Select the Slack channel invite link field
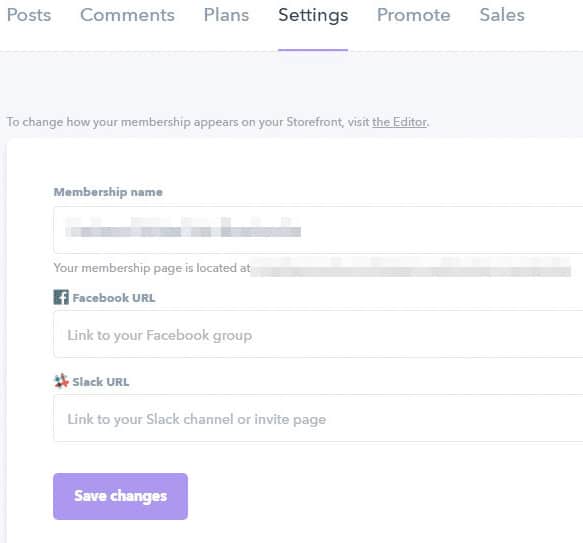The width and height of the screenshot is (583, 543). (x=318, y=418)
